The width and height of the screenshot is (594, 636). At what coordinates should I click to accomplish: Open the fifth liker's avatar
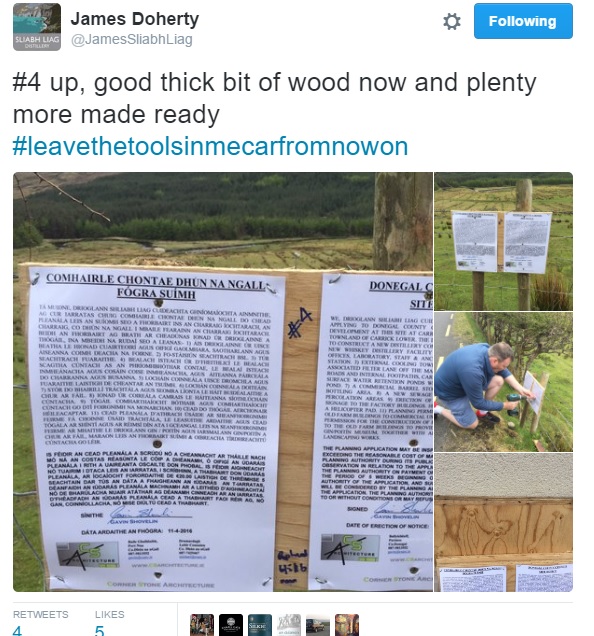(318, 625)
